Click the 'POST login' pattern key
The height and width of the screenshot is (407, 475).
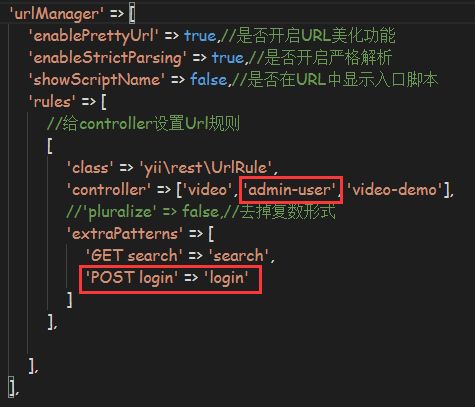pyautogui.click(x=132, y=278)
